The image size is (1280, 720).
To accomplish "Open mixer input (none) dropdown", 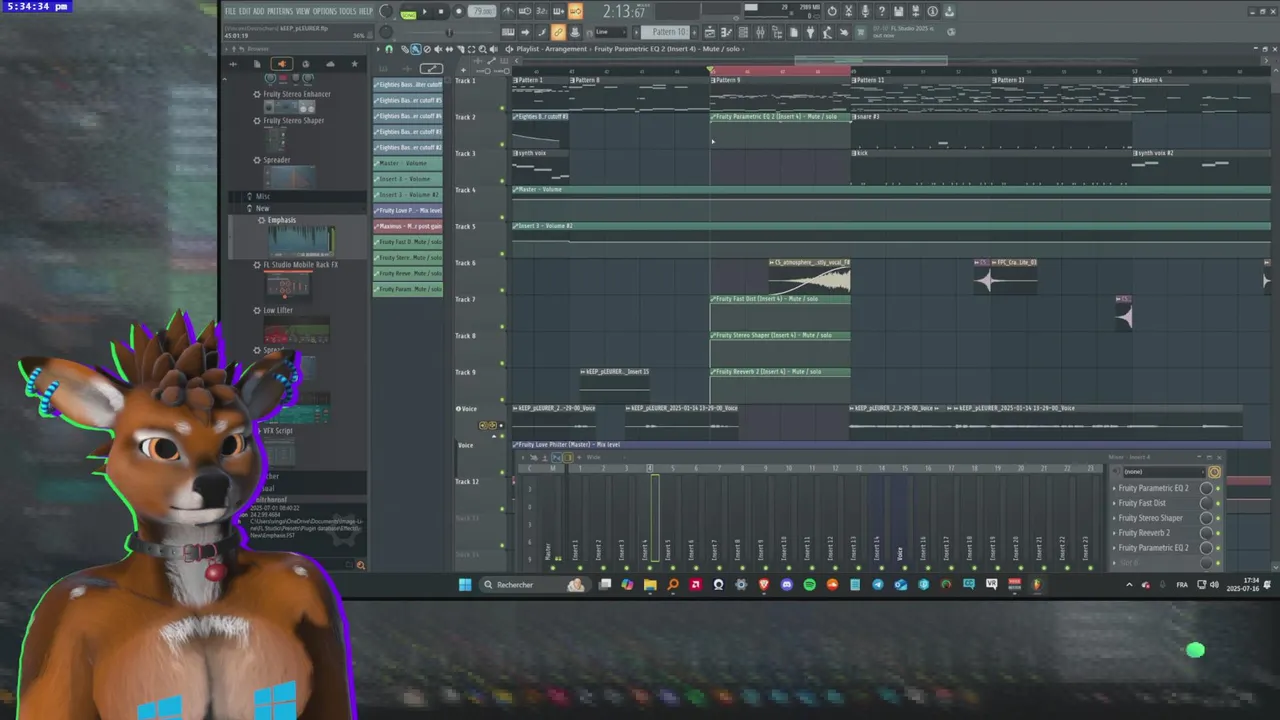I will click(1163, 472).
